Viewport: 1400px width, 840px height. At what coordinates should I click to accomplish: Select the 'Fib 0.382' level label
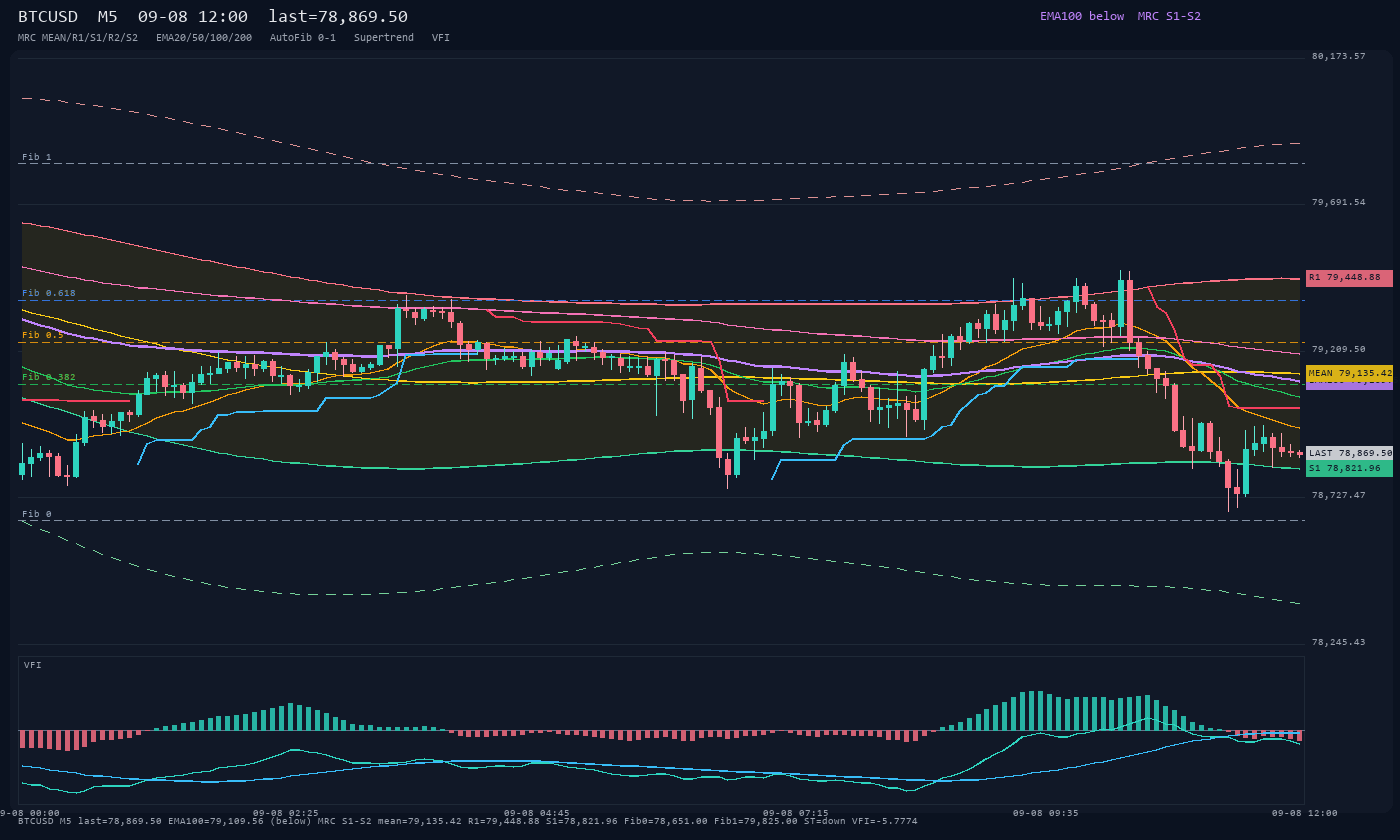pos(49,377)
